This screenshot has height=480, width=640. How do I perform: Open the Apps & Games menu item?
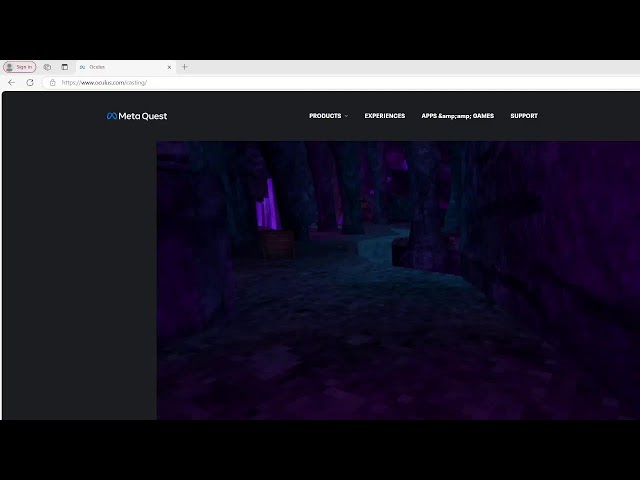click(x=457, y=116)
